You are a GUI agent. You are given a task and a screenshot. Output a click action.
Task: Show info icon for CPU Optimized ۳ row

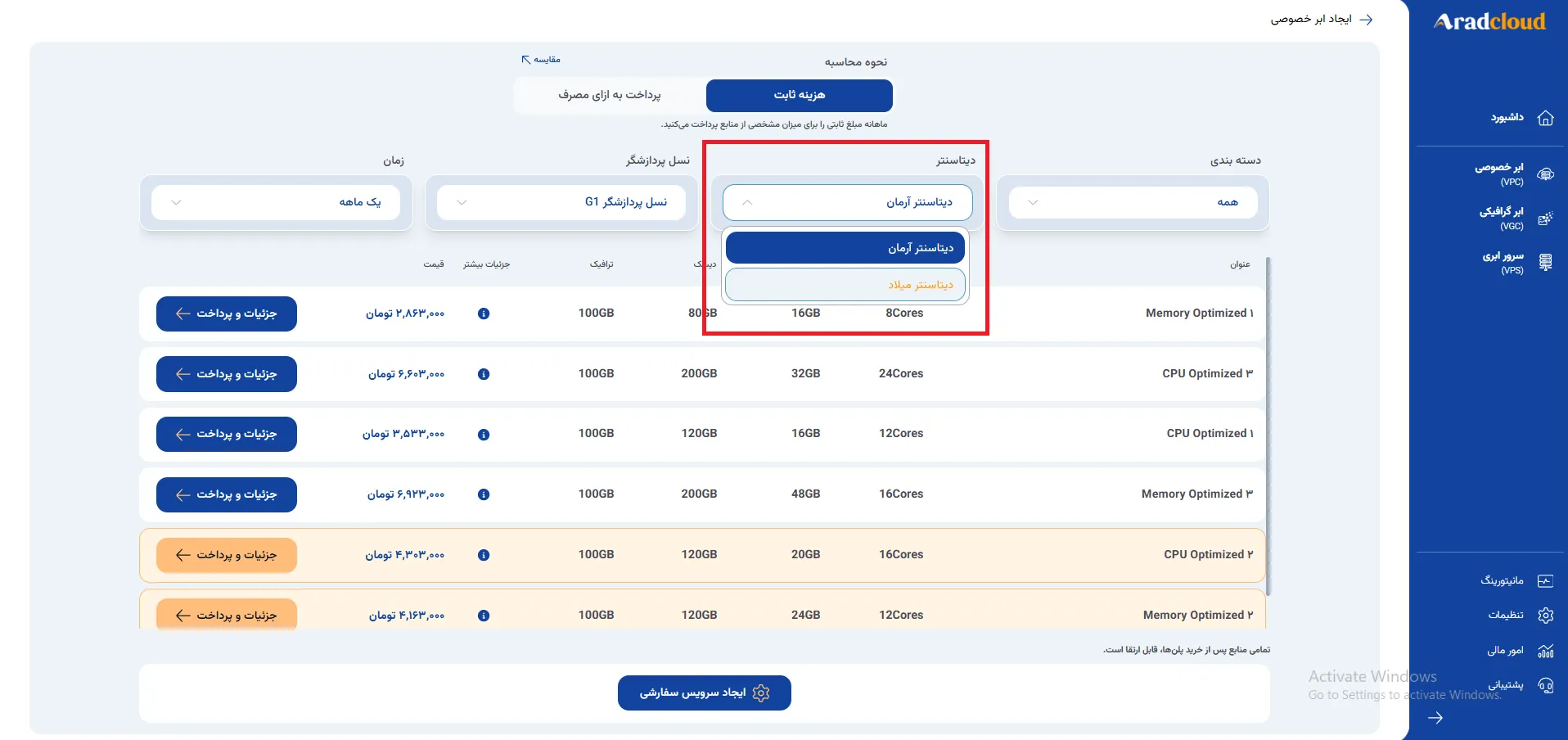(484, 374)
